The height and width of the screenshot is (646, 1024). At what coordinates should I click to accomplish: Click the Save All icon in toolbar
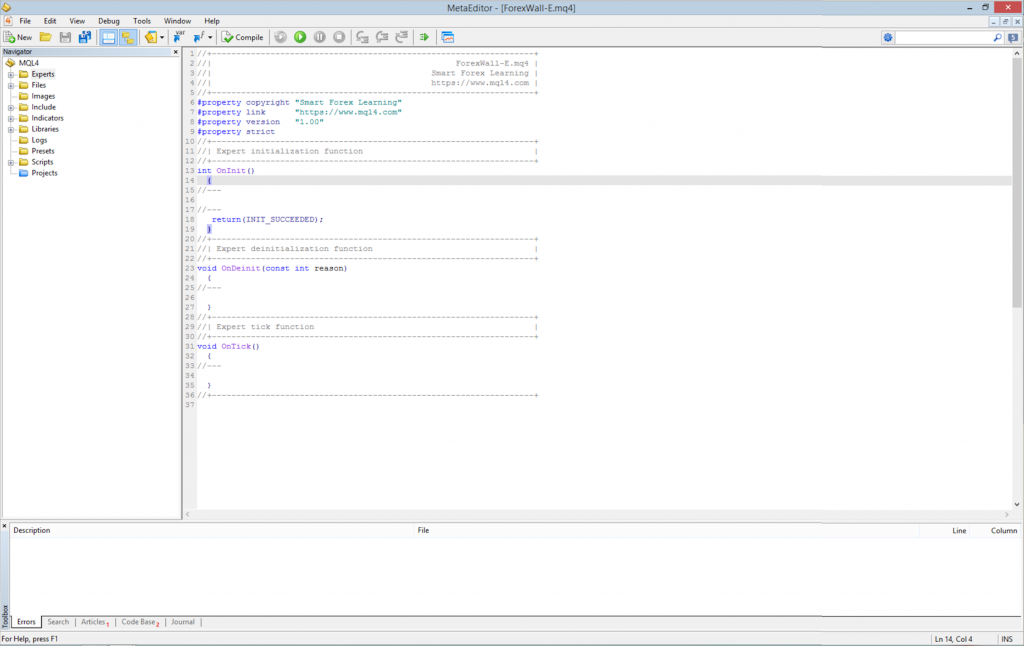84,37
